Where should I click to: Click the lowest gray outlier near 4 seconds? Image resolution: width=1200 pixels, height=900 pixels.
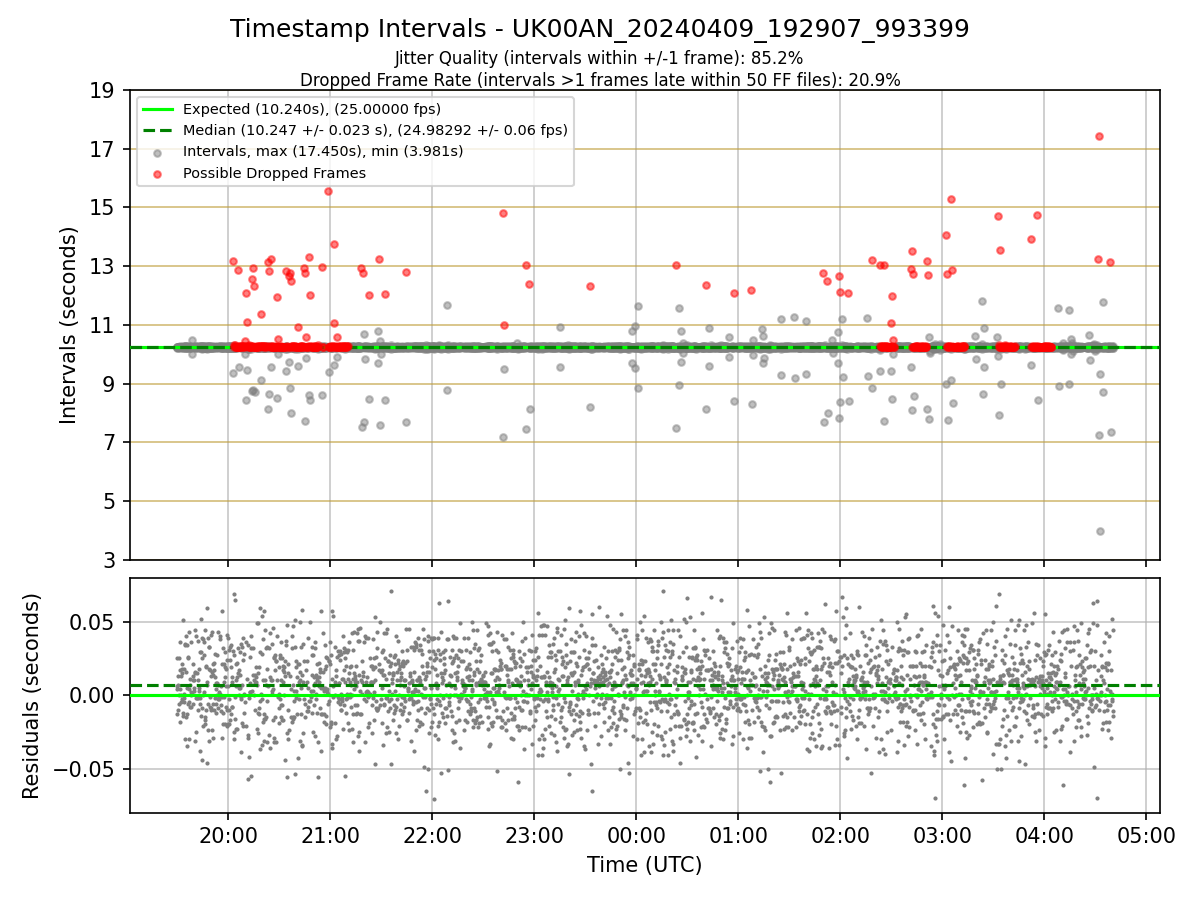(1100, 531)
